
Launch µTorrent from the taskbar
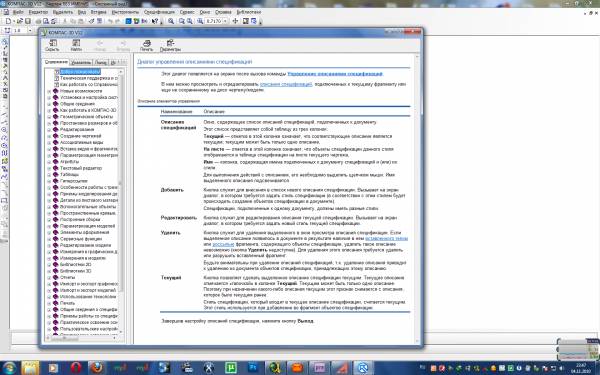click(231, 368)
